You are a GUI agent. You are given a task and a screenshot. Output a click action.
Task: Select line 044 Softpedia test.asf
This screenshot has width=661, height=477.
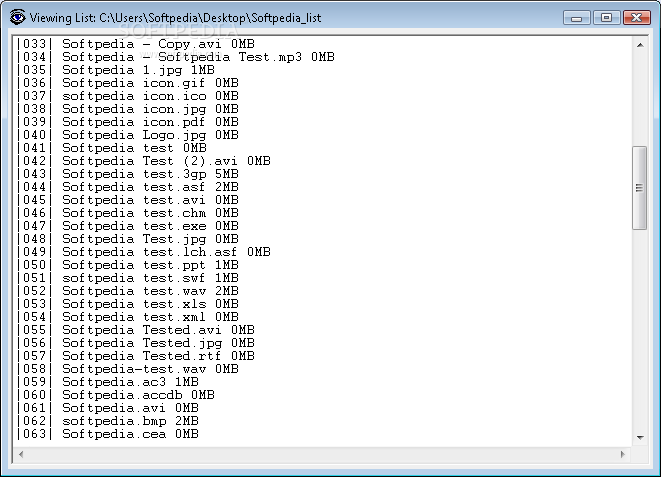tap(128, 187)
